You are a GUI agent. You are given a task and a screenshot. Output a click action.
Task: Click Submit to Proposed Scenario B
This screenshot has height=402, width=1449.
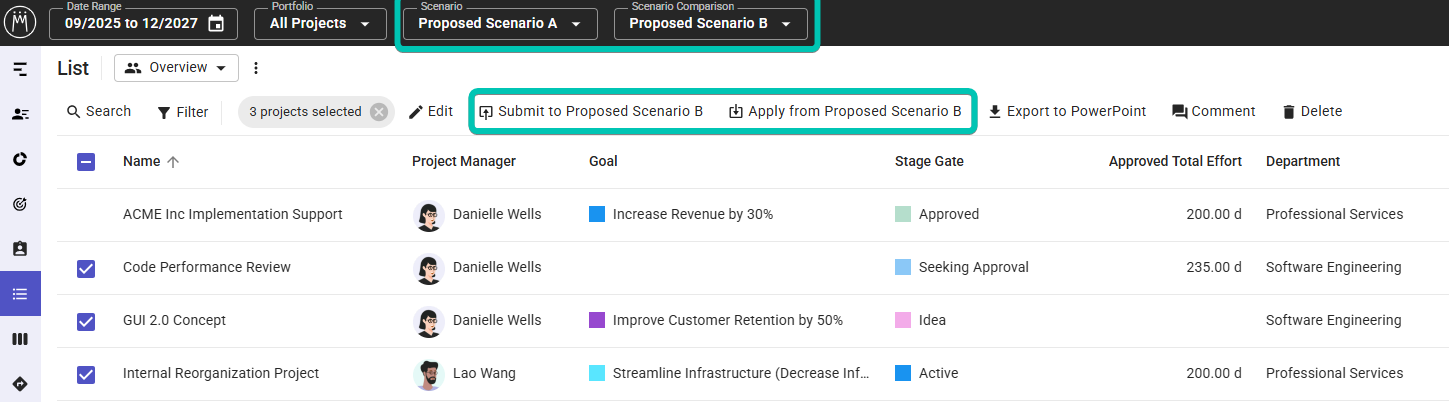tap(591, 111)
